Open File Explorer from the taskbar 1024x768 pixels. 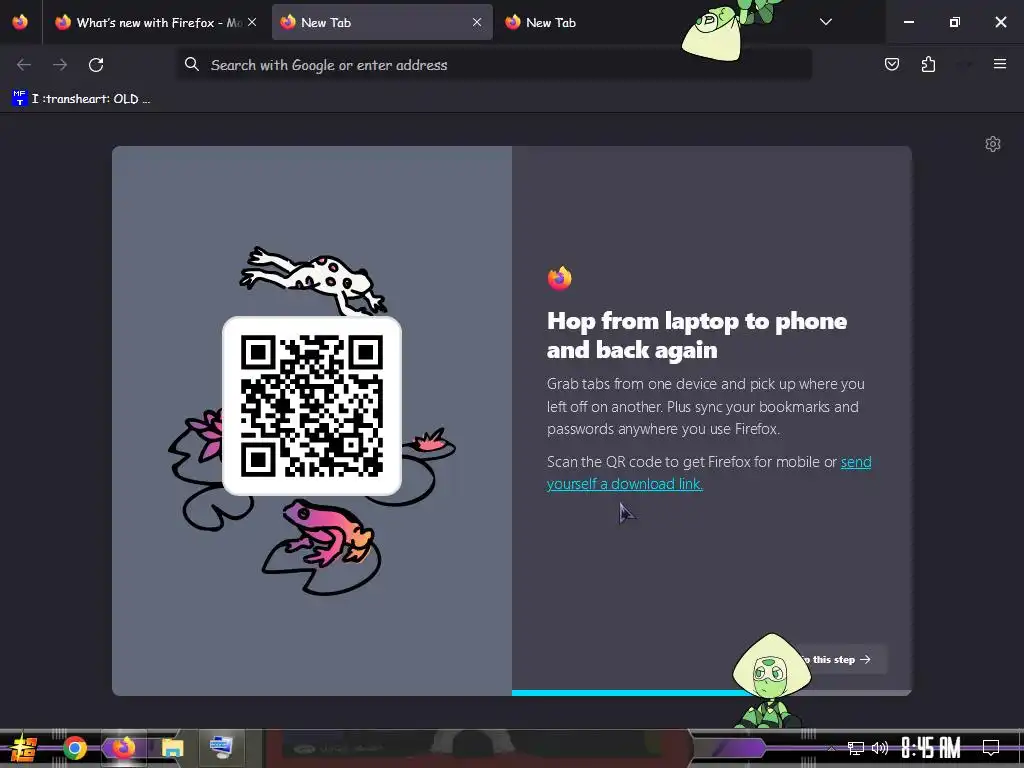coord(172,748)
